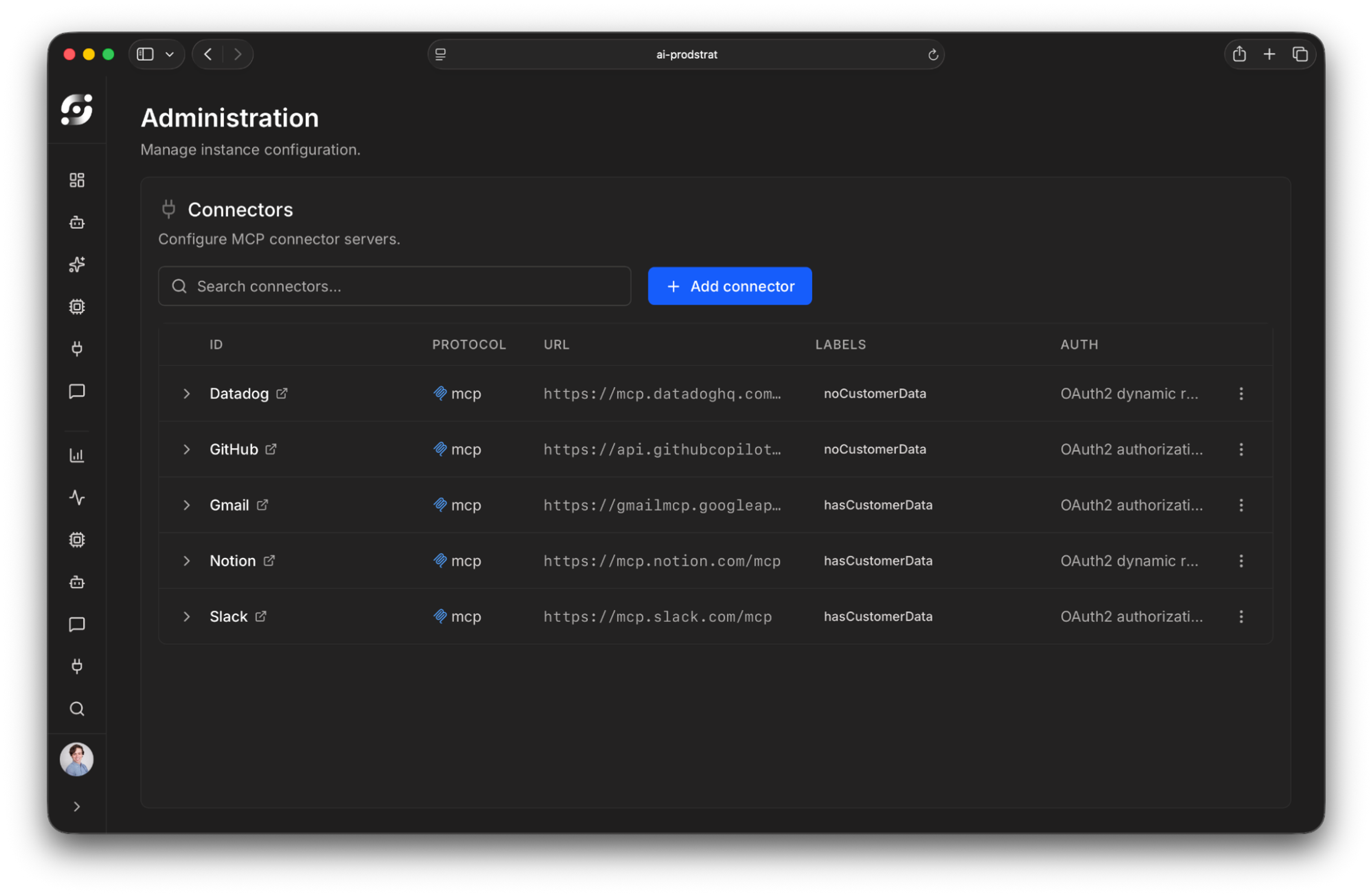Expand the Slack connector row

pyautogui.click(x=186, y=616)
